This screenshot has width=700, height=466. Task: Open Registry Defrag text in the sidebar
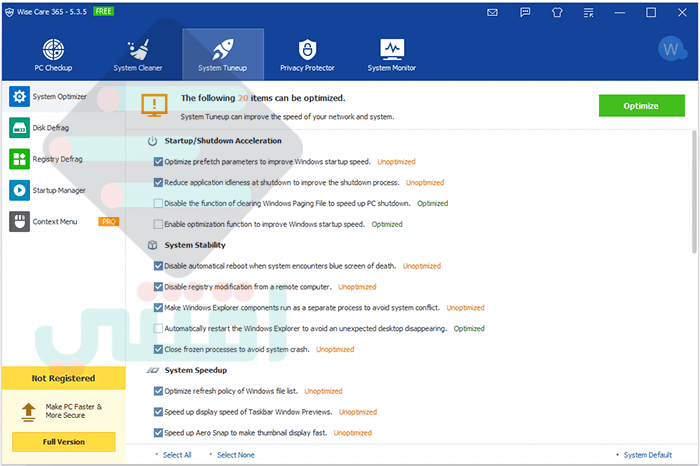pyautogui.click(x=57, y=159)
